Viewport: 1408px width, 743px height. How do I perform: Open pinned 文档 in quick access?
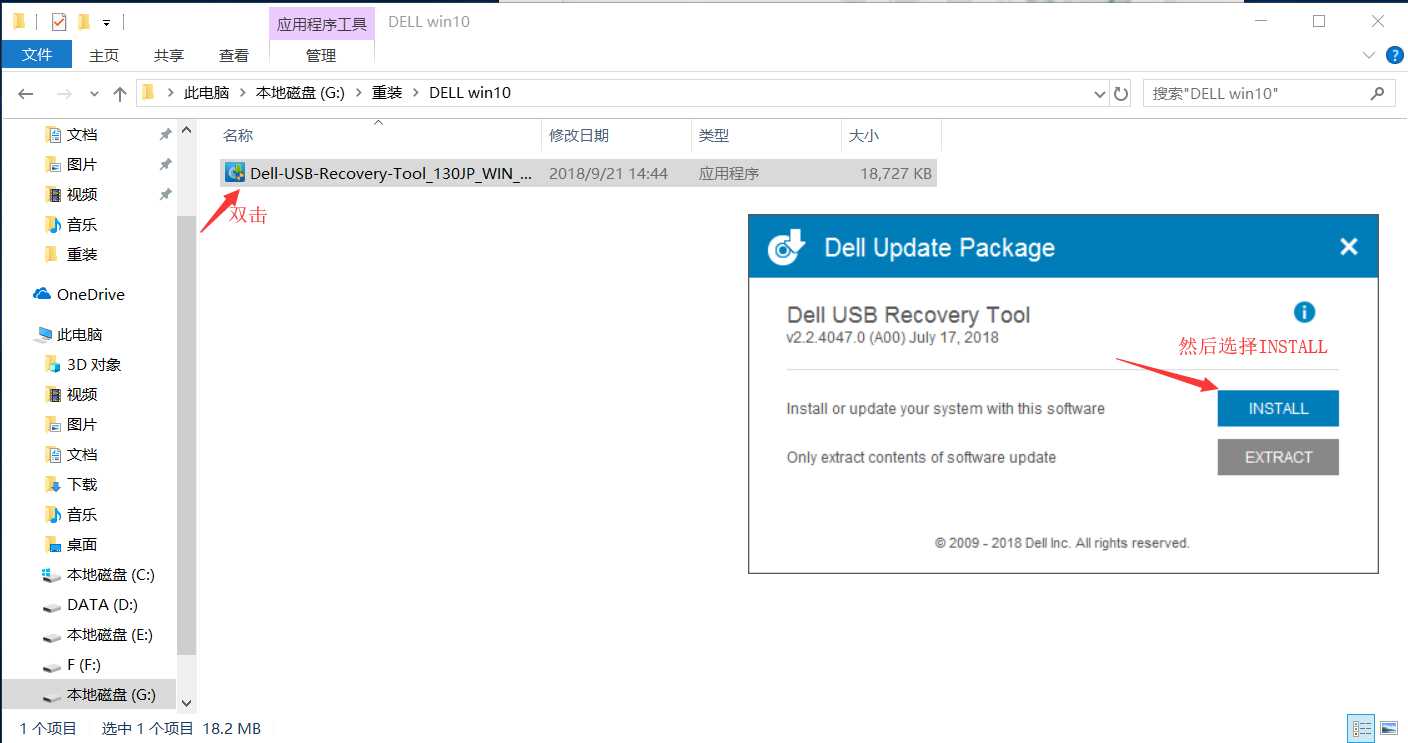point(82,134)
